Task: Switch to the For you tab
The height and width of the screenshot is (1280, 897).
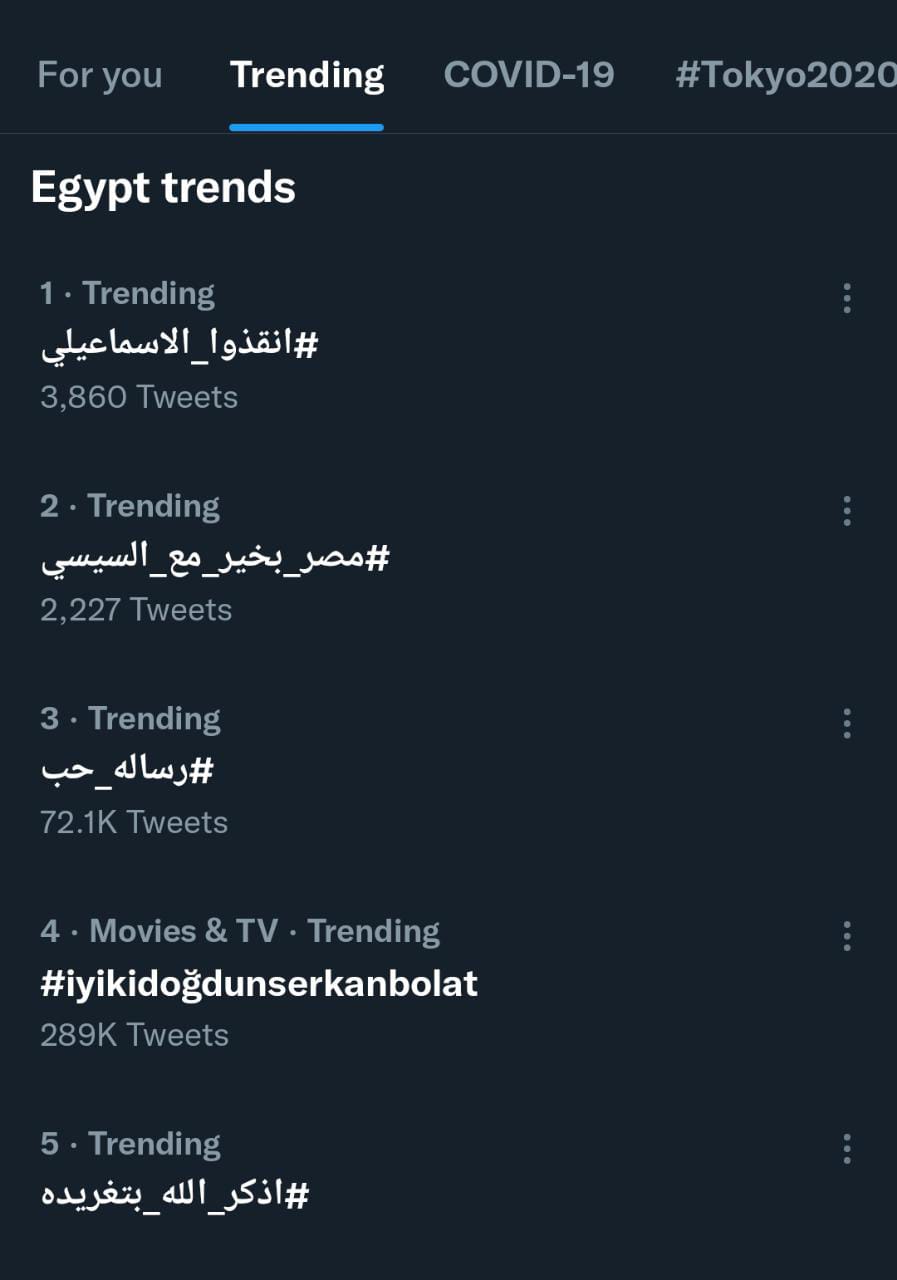Action: (x=99, y=75)
